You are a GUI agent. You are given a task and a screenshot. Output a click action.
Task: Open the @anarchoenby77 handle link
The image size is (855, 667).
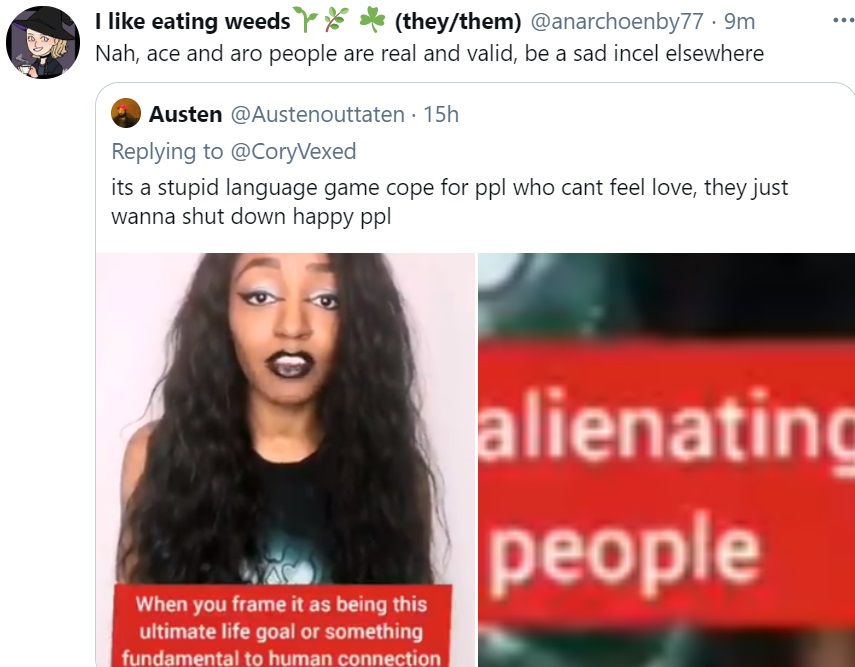click(x=617, y=22)
